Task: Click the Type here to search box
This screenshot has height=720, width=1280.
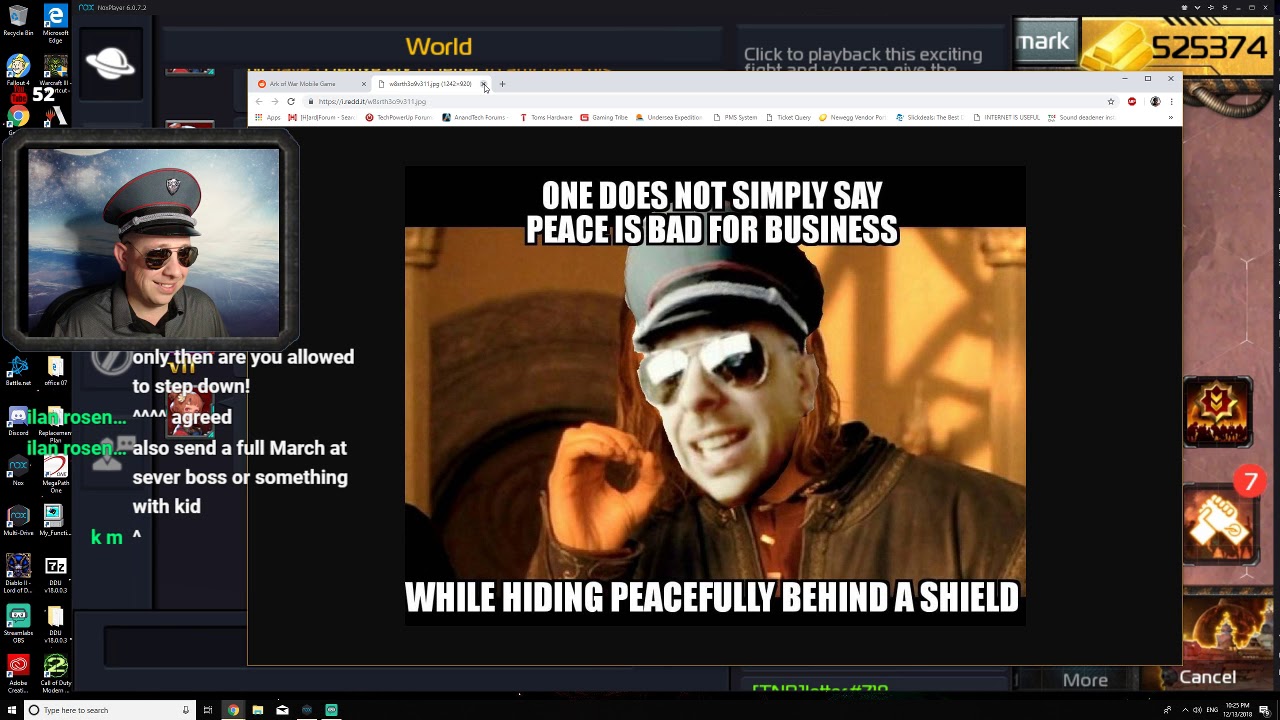Action: tap(108, 710)
